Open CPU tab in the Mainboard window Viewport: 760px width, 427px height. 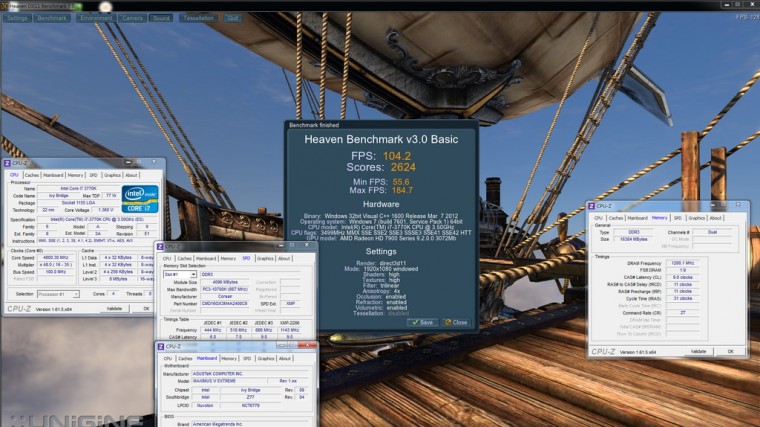(x=168, y=358)
